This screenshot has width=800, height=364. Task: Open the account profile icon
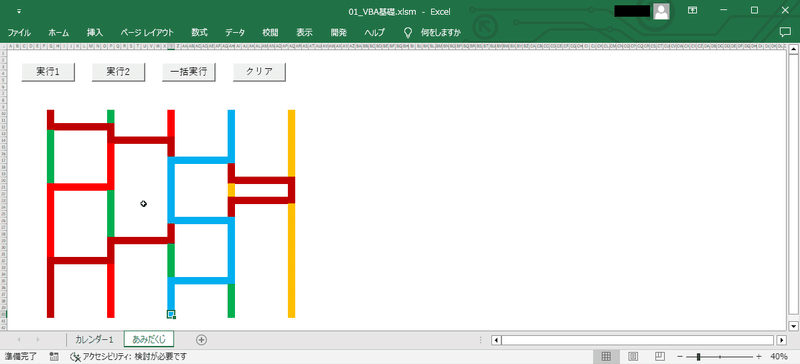tap(661, 11)
